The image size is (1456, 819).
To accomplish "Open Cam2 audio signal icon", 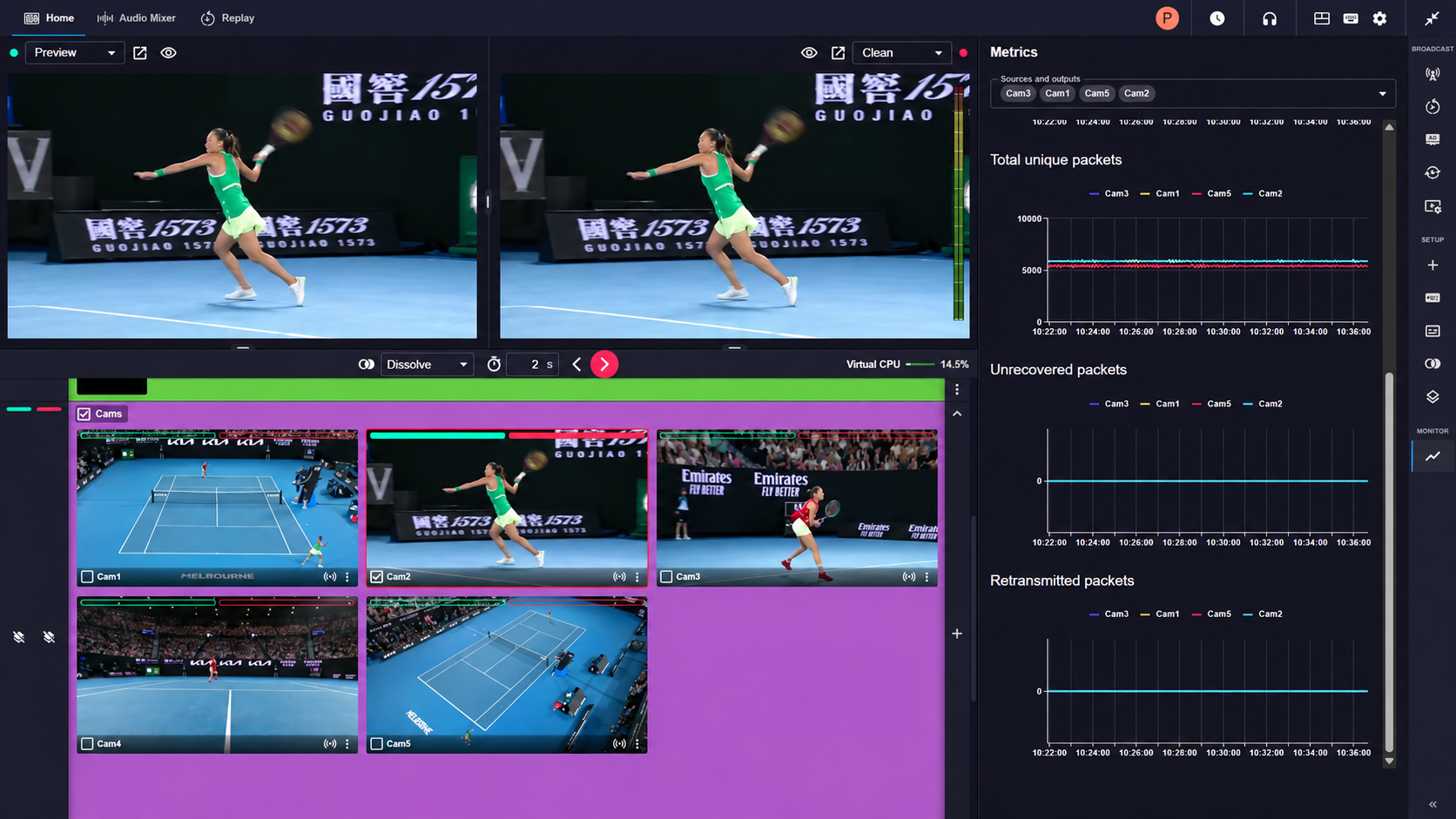I will pos(619,577).
